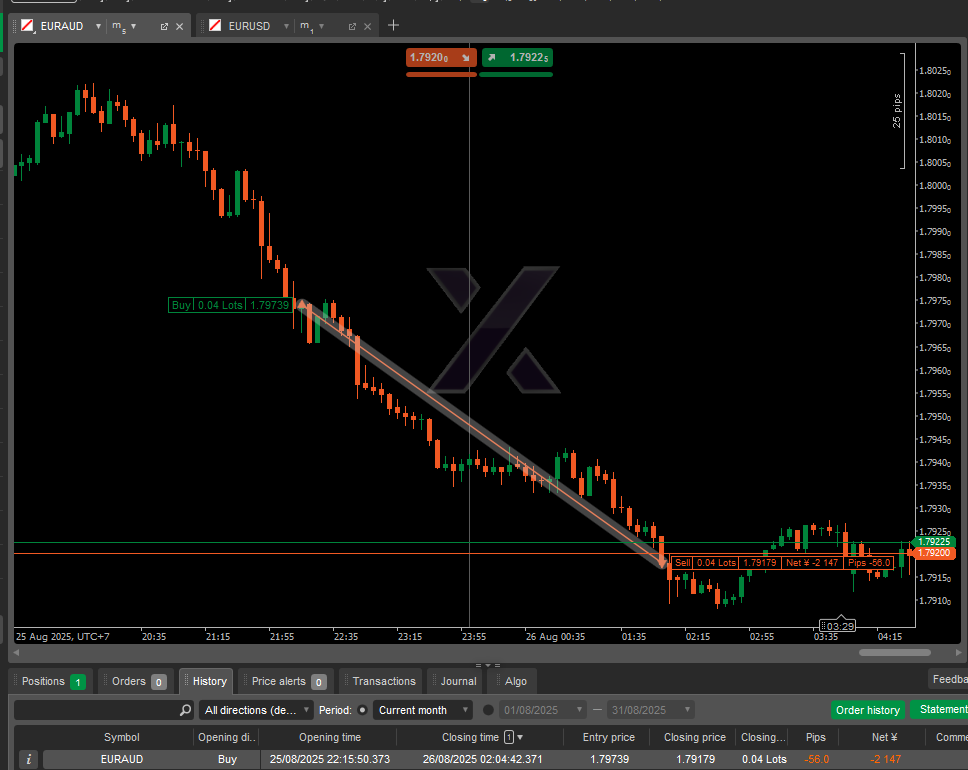This screenshot has height=770, width=968.
Task: Detach the EURUSD chart into a window
Action: point(351,26)
